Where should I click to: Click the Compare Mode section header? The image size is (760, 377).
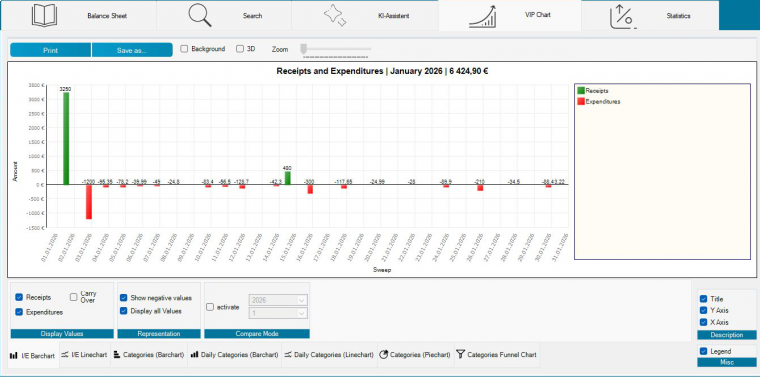pos(257,334)
